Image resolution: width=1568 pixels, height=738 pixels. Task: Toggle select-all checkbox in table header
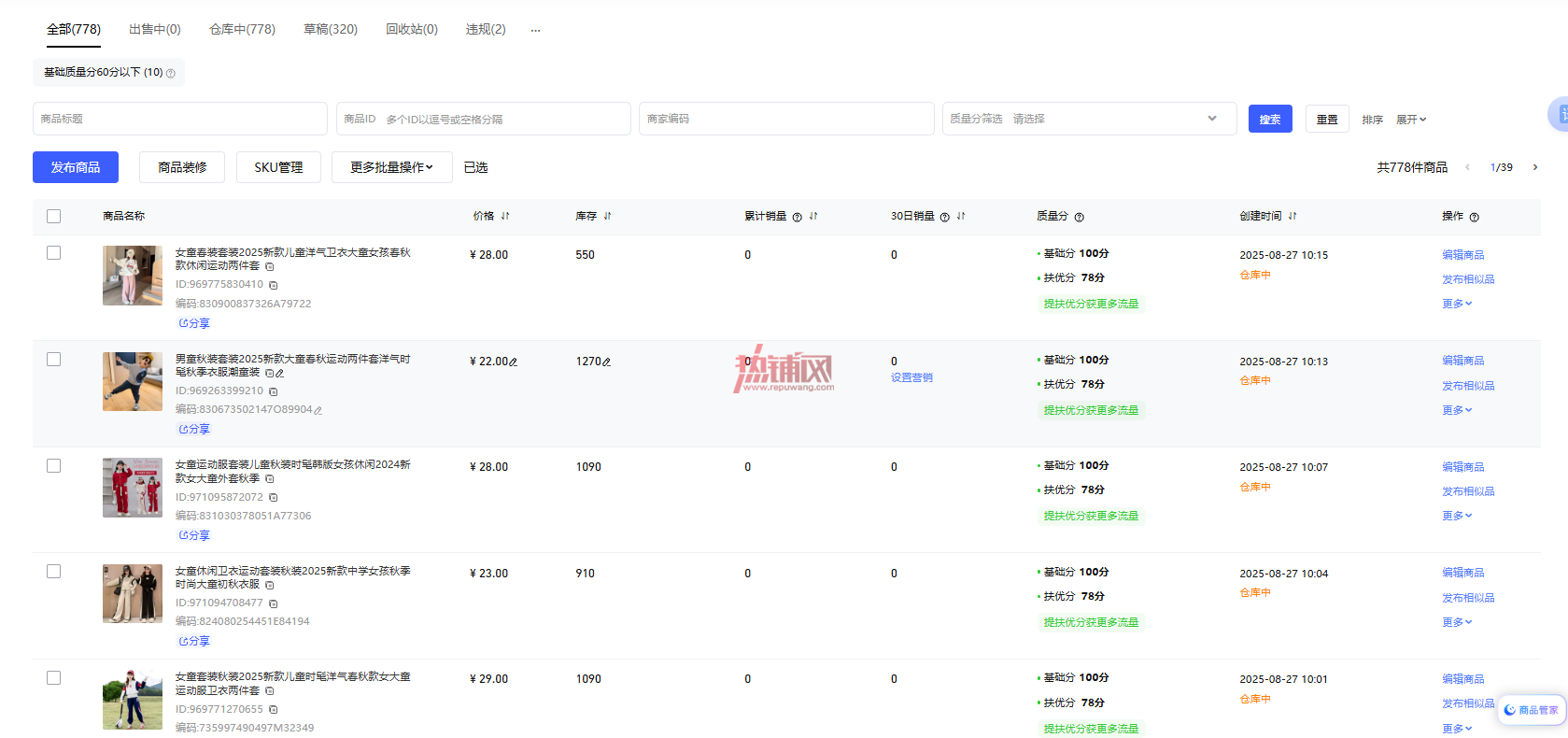53,216
